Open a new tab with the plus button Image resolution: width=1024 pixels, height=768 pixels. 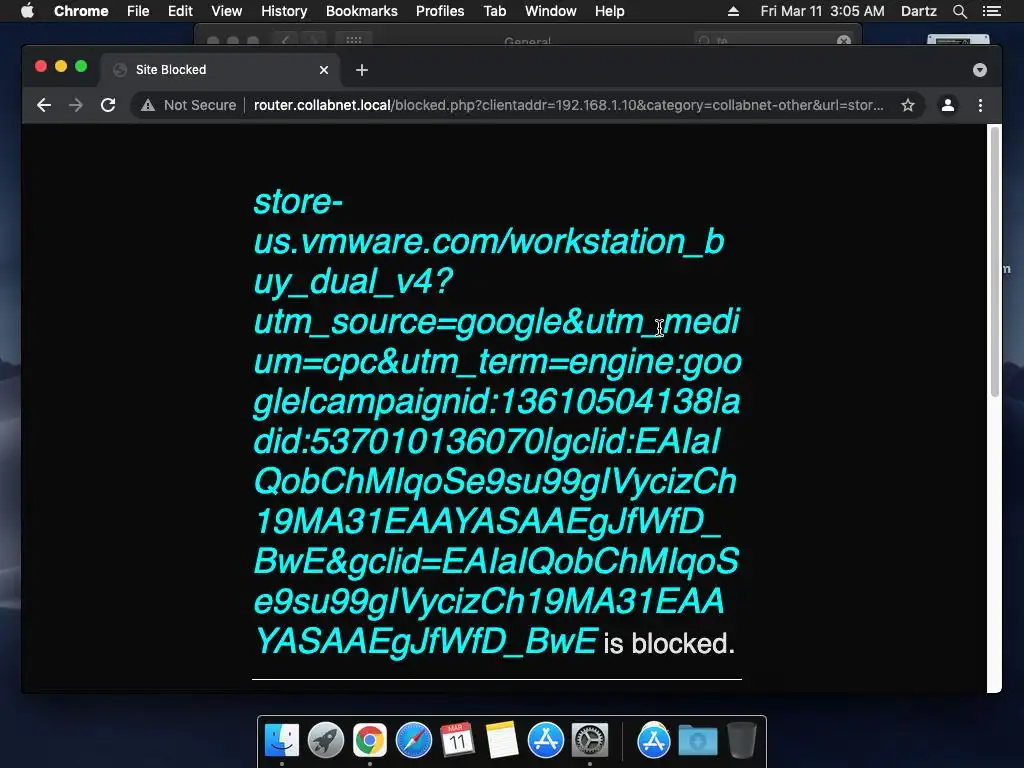[x=362, y=70]
